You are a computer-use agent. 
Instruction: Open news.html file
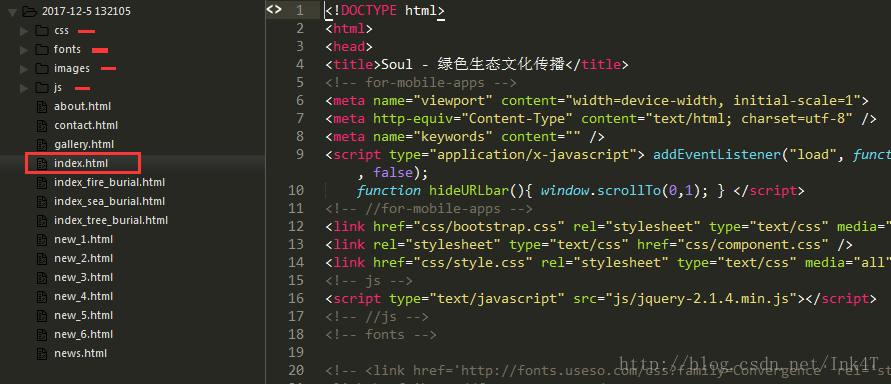tap(80, 353)
